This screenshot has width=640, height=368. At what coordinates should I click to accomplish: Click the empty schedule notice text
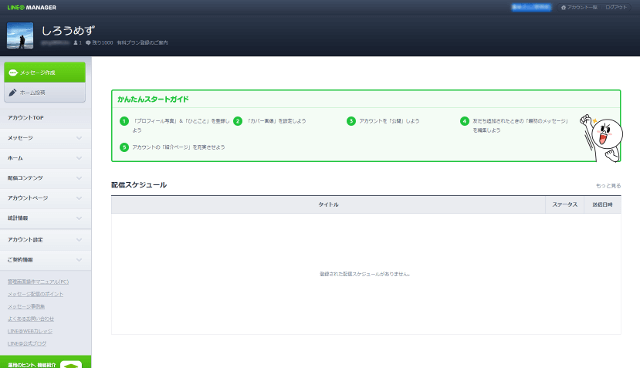tap(365, 274)
